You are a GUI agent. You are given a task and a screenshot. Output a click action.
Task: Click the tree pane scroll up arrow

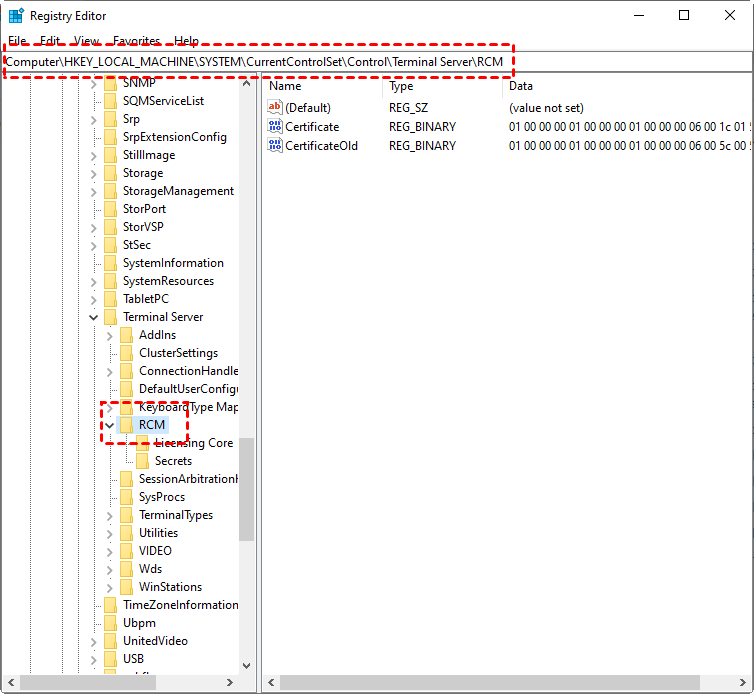[247, 83]
